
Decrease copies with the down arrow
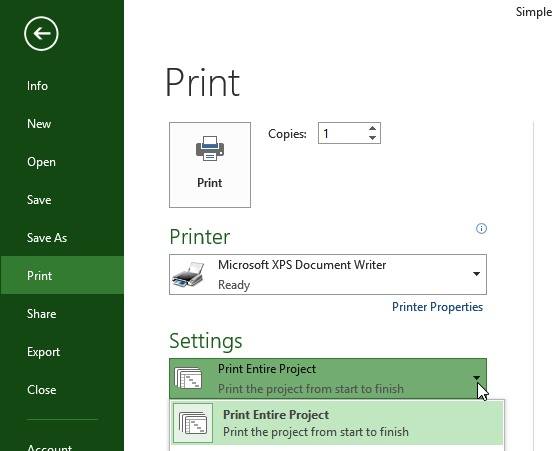pyautogui.click(x=372, y=138)
